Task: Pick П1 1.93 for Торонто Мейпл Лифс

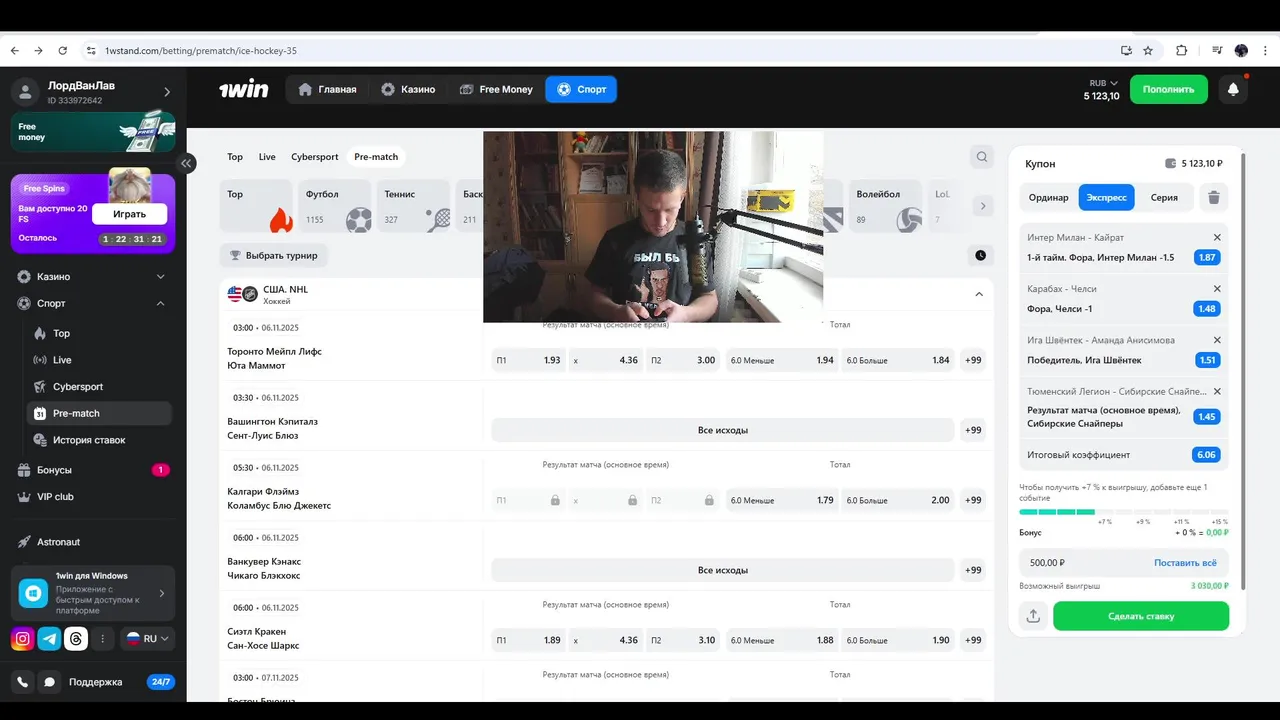Action: tap(529, 360)
